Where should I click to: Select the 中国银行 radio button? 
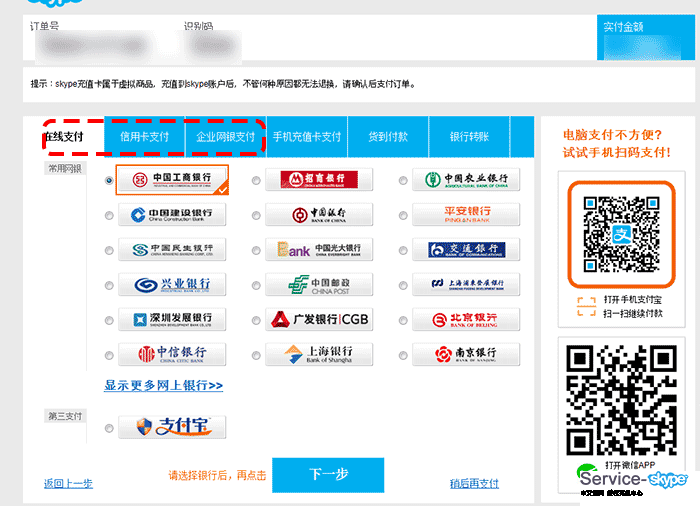[256, 216]
